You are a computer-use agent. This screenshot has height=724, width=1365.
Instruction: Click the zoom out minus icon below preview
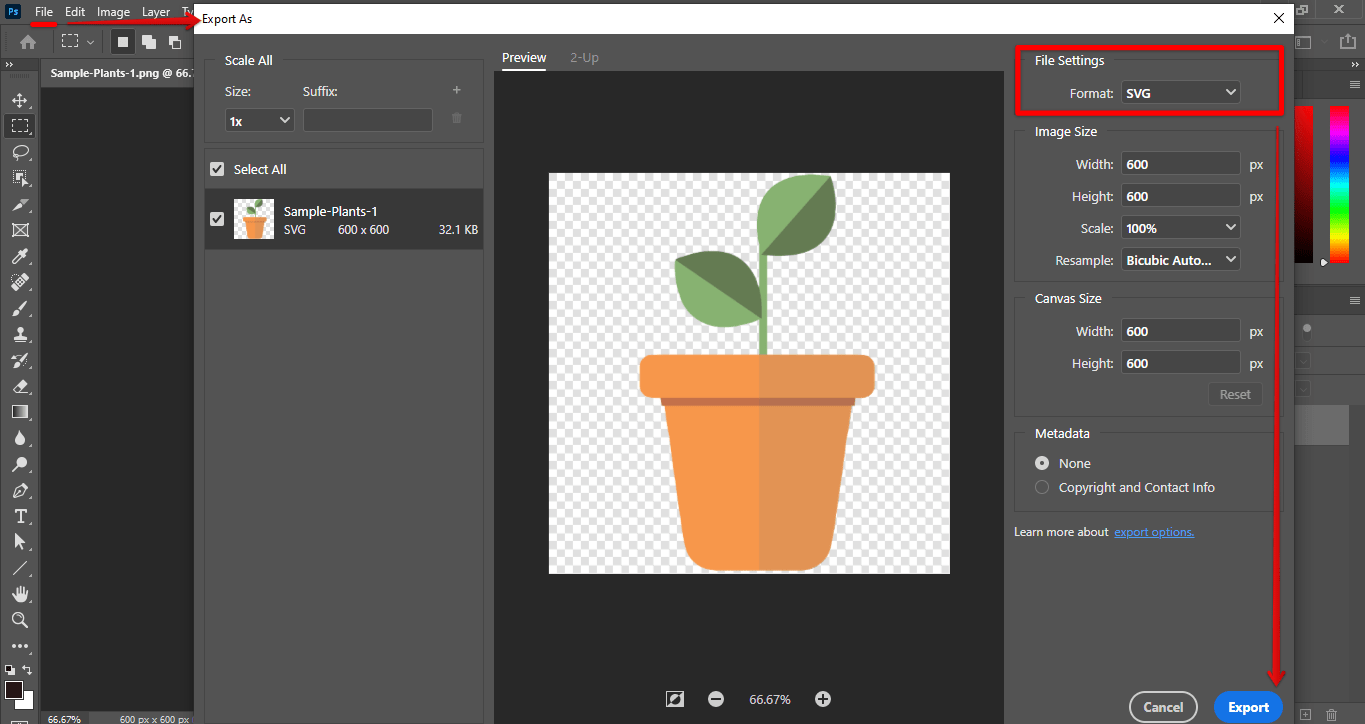coord(716,699)
